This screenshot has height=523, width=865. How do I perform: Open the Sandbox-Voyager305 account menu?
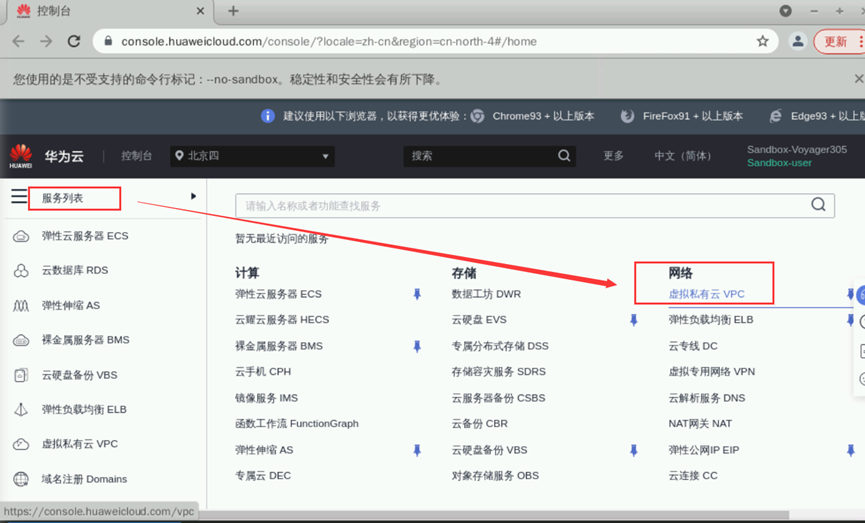pos(797,150)
